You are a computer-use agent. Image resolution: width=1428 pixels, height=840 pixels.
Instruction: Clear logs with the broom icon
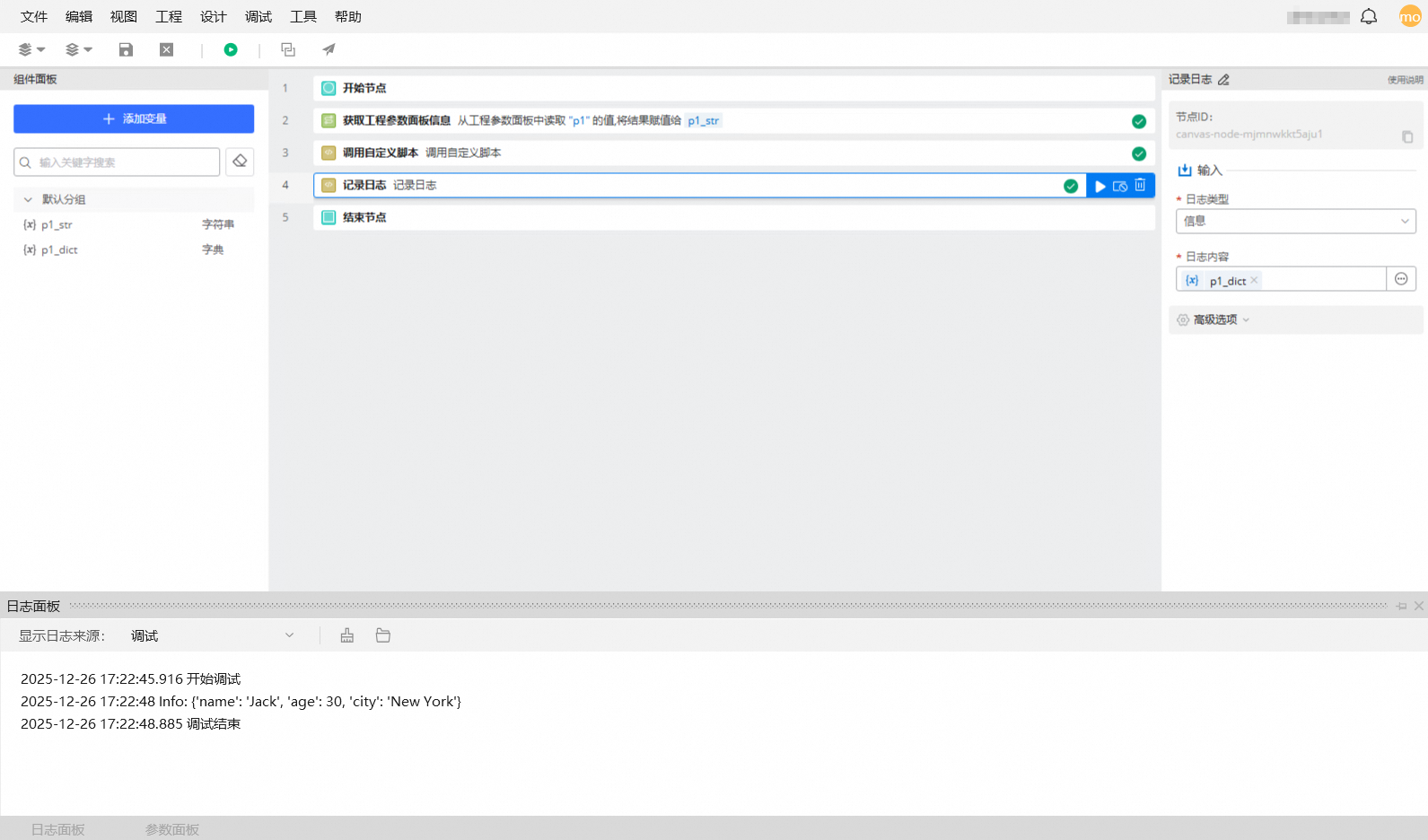tap(347, 635)
